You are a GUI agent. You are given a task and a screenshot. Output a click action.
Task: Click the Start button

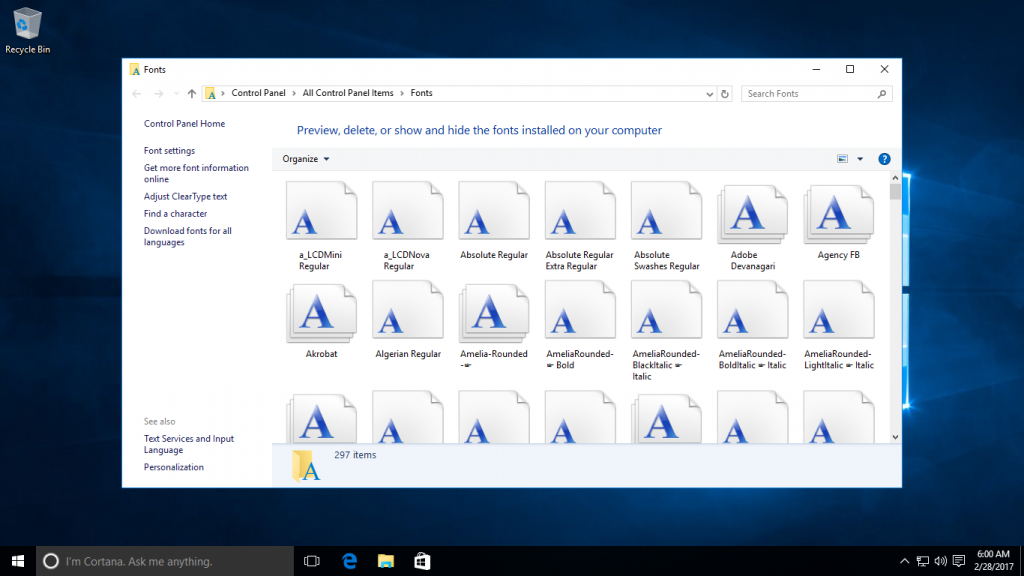(x=18, y=560)
